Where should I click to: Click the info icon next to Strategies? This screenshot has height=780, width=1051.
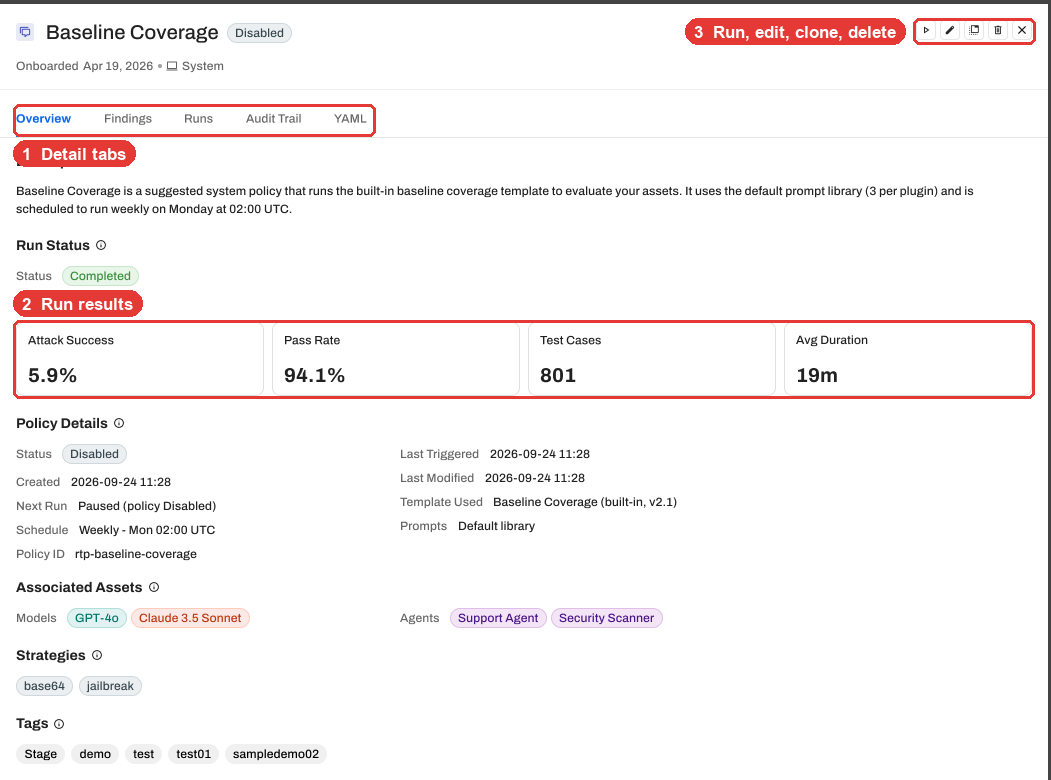point(97,655)
